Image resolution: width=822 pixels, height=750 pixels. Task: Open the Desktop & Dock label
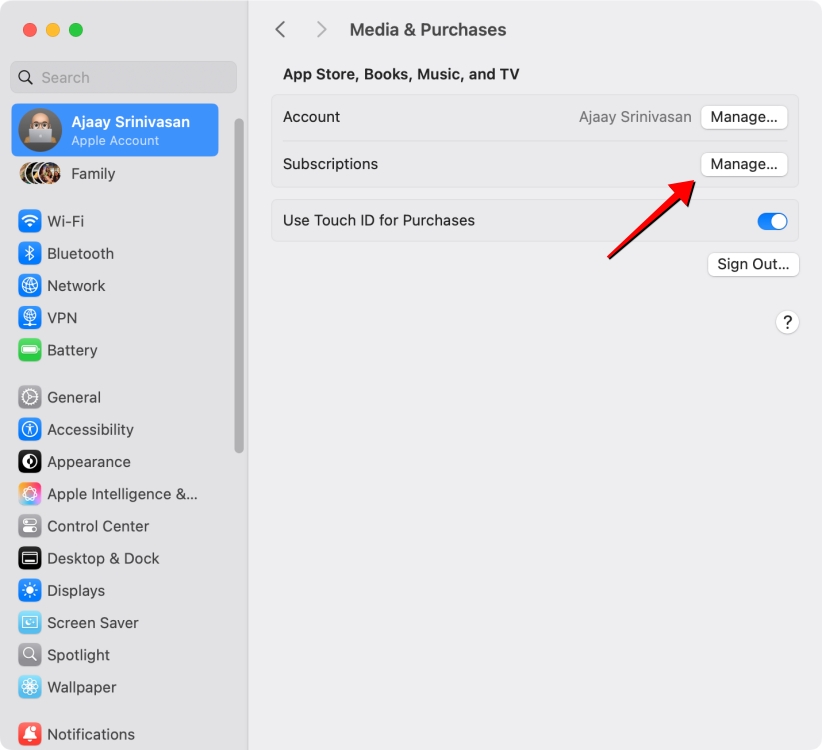point(103,558)
